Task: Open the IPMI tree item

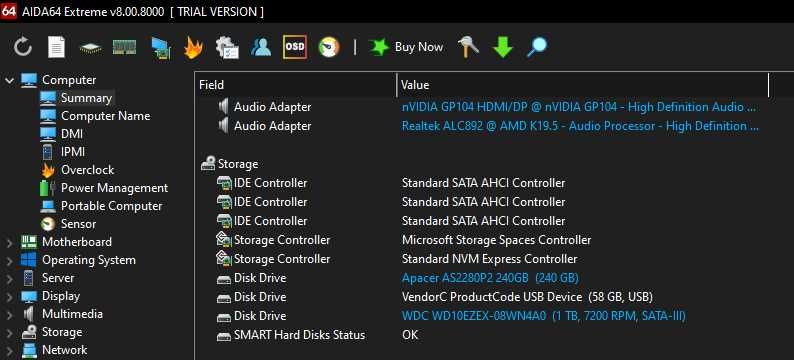Action: click(72, 152)
